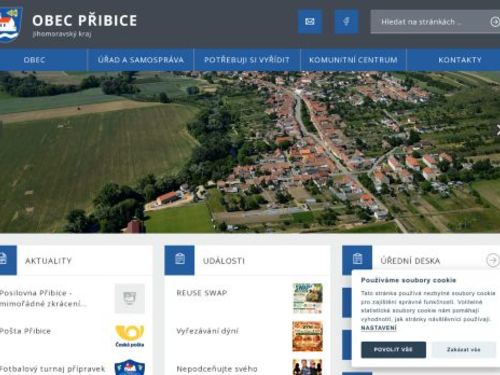
Task: Allow all cookies with POVOLIT VŠE
Action: (x=393, y=350)
